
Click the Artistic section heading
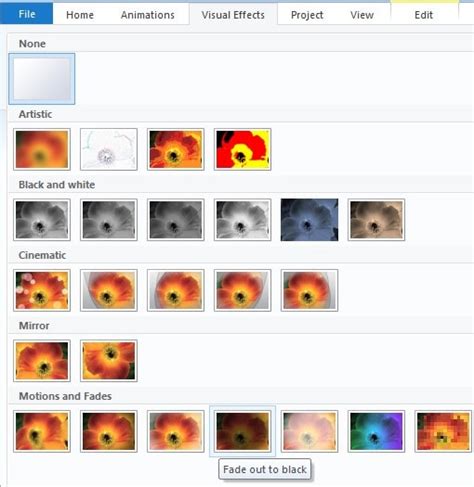pos(35,114)
